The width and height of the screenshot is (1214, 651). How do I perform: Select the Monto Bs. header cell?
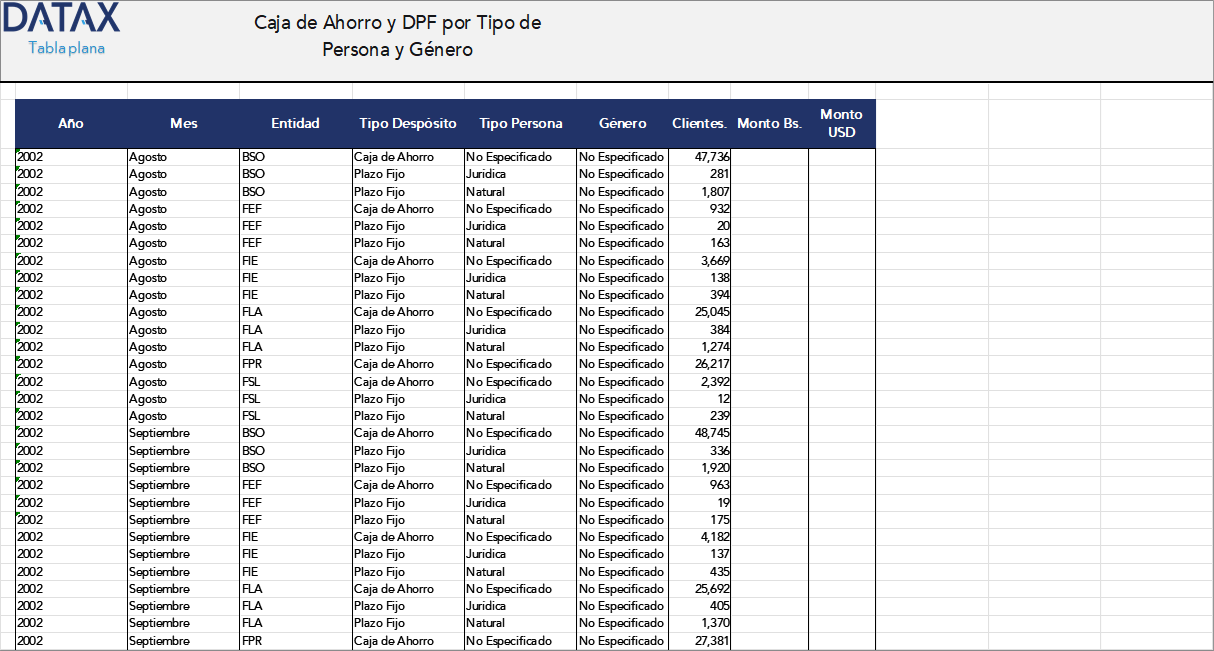pos(769,124)
